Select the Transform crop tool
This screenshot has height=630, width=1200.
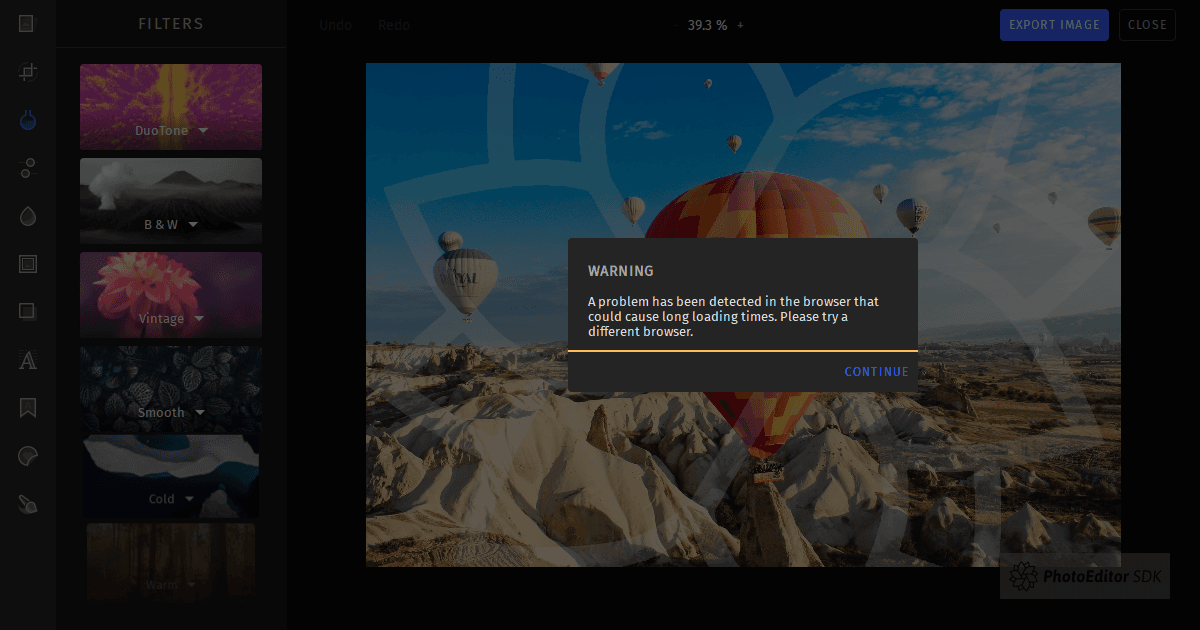pos(28,72)
